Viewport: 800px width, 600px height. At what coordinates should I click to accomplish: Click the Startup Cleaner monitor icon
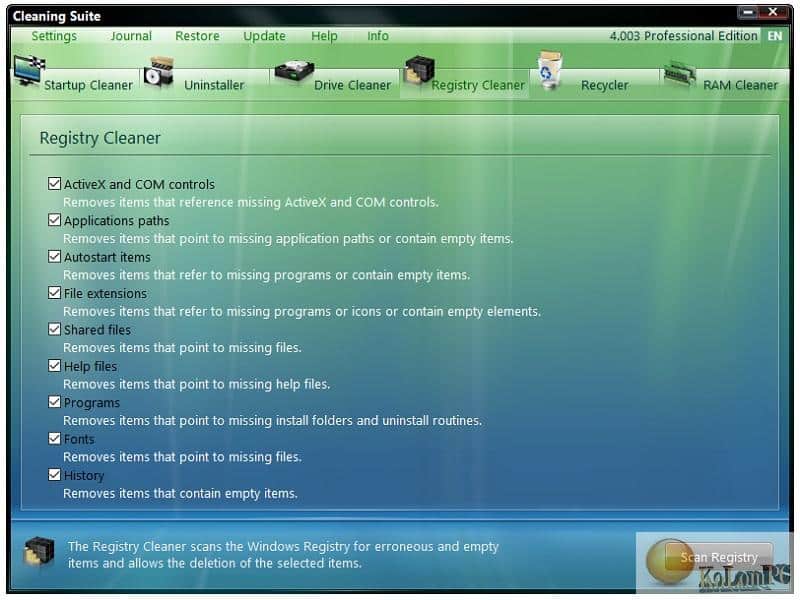[29, 72]
